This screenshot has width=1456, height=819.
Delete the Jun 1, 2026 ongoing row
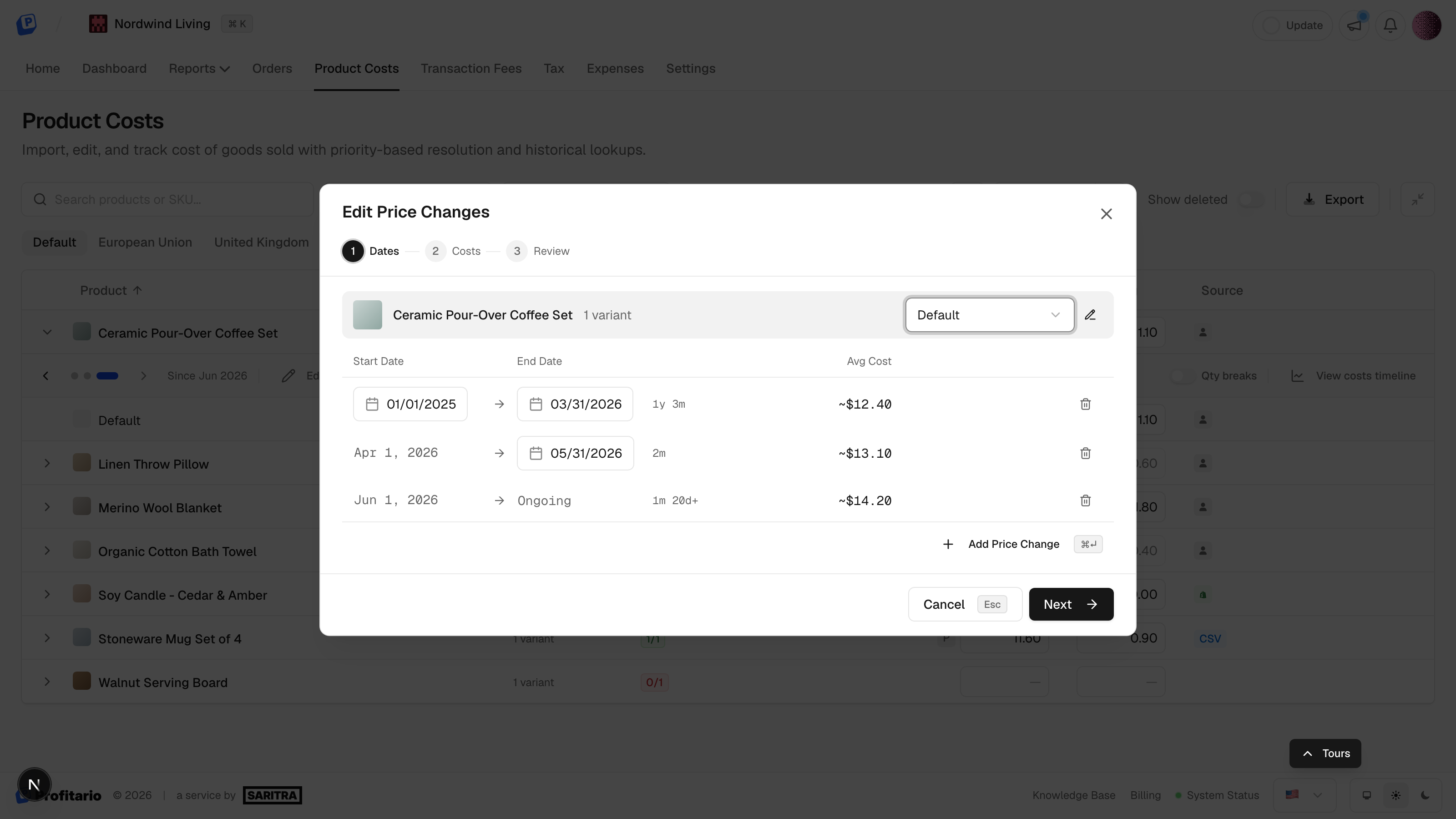[x=1085, y=500]
